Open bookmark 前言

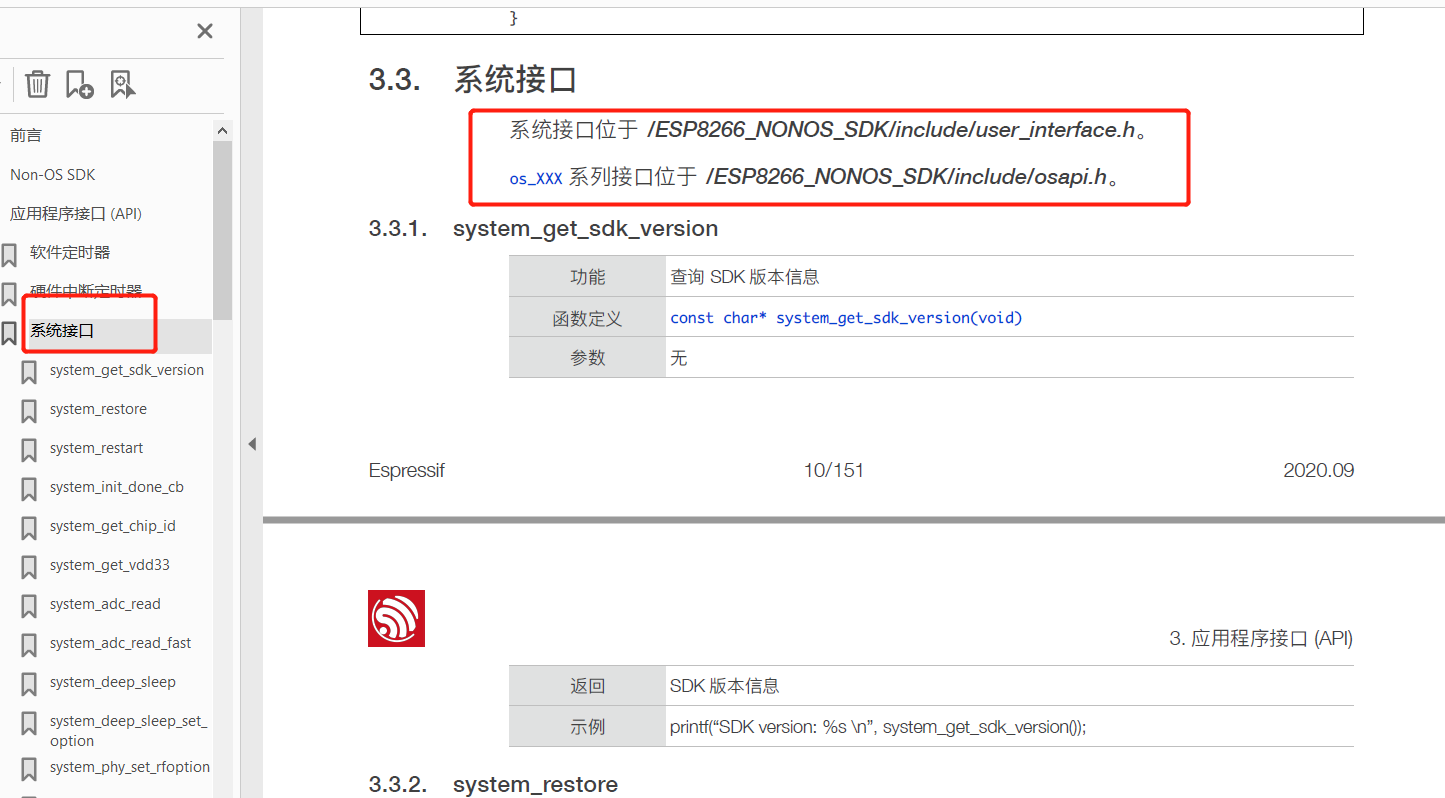26,135
